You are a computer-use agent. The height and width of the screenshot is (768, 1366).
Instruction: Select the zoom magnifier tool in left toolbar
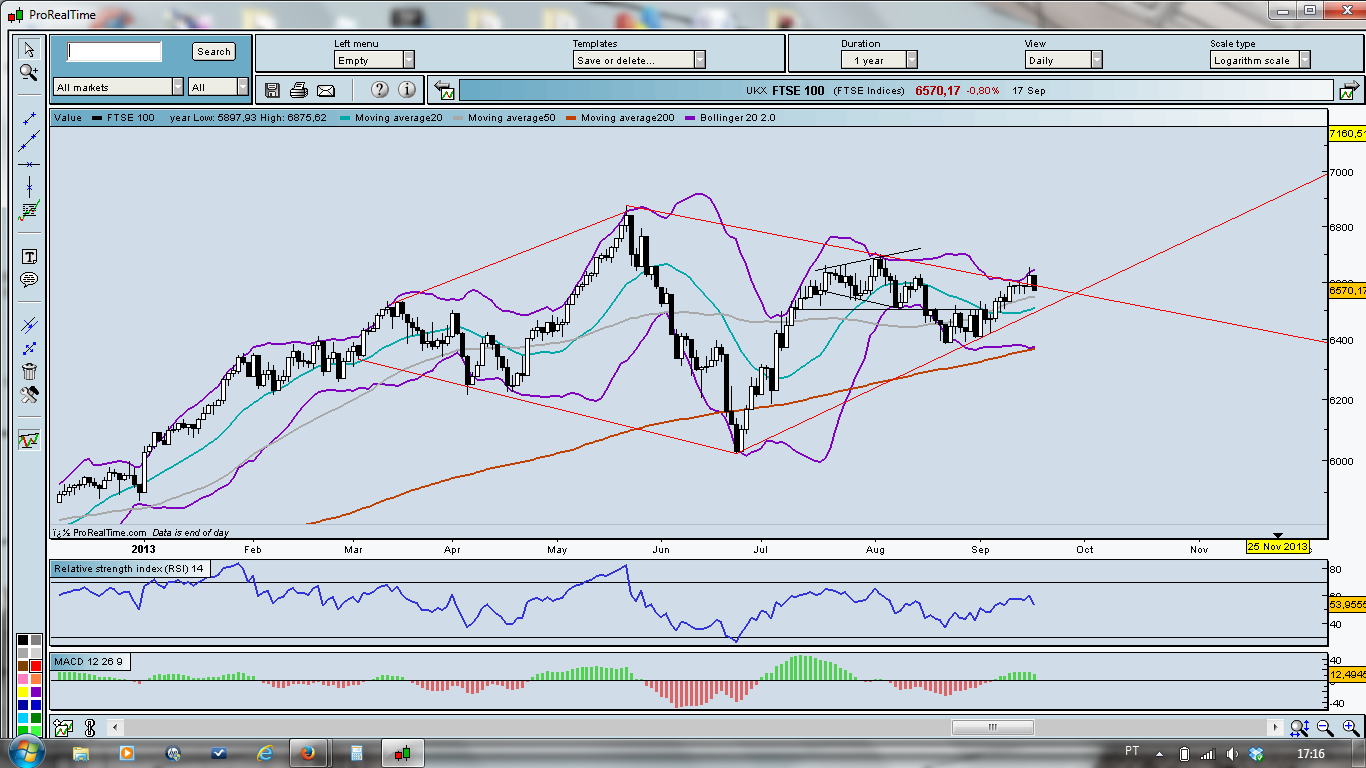point(28,72)
